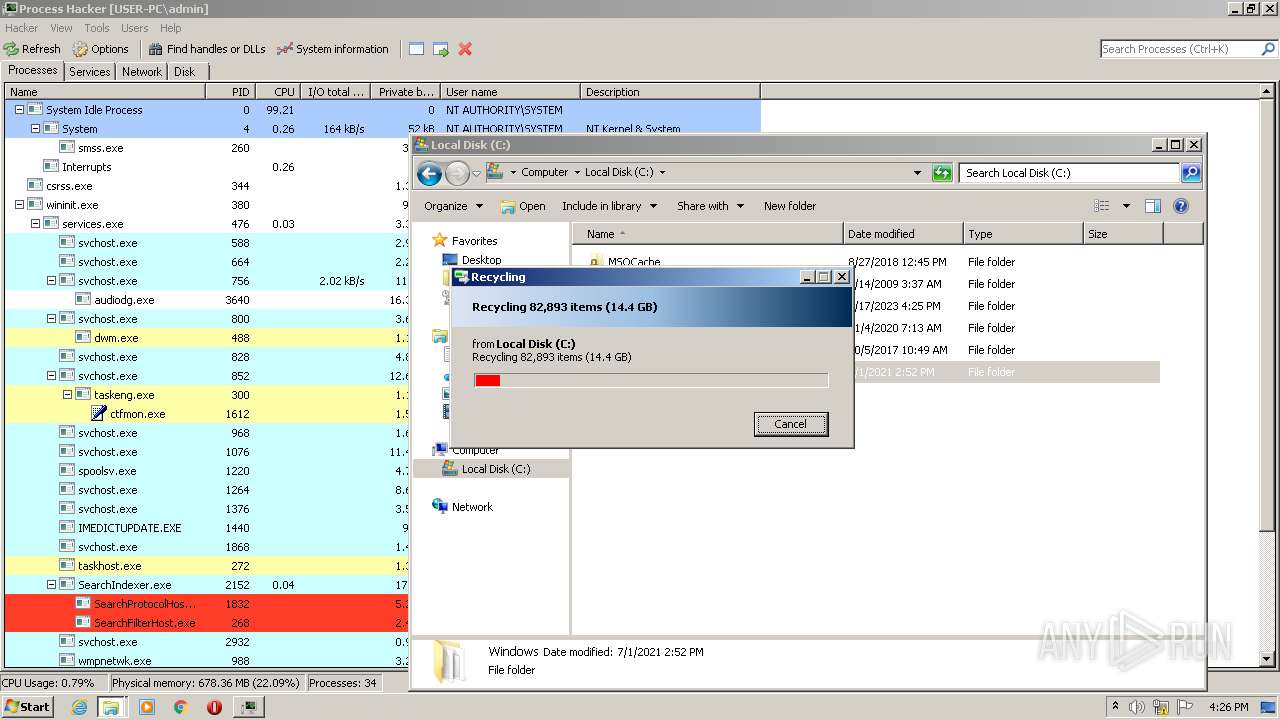Collapse the SearchIndexer.exe node

click(51, 585)
